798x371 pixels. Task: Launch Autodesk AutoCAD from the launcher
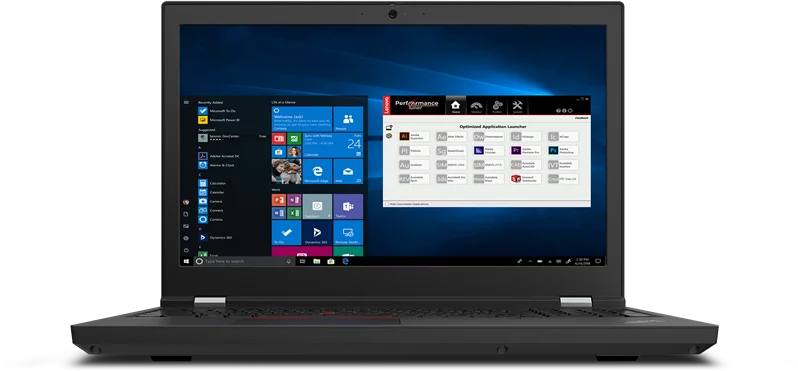coord(526,165)
